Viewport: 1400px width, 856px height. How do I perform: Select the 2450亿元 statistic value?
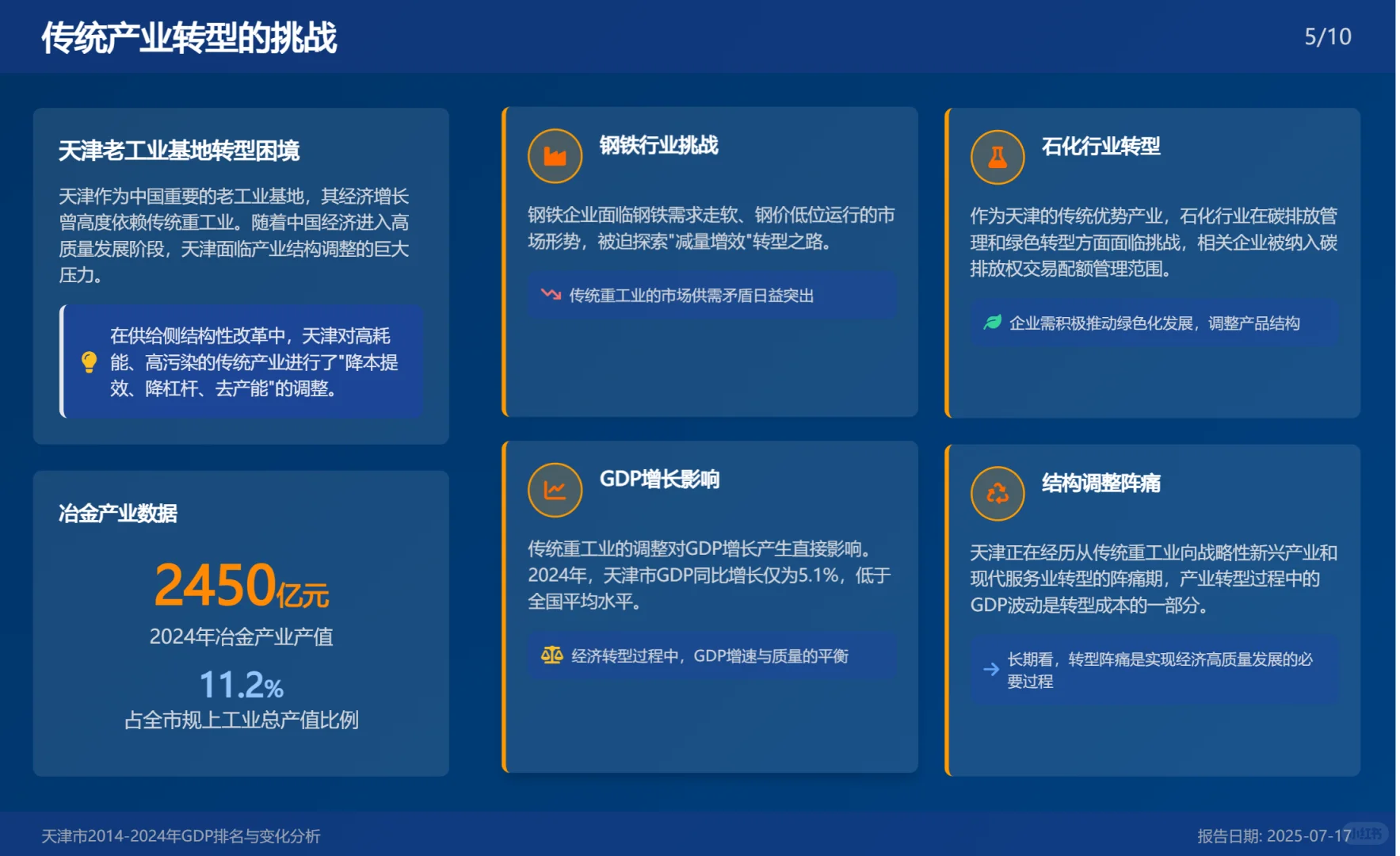point(242,587)
